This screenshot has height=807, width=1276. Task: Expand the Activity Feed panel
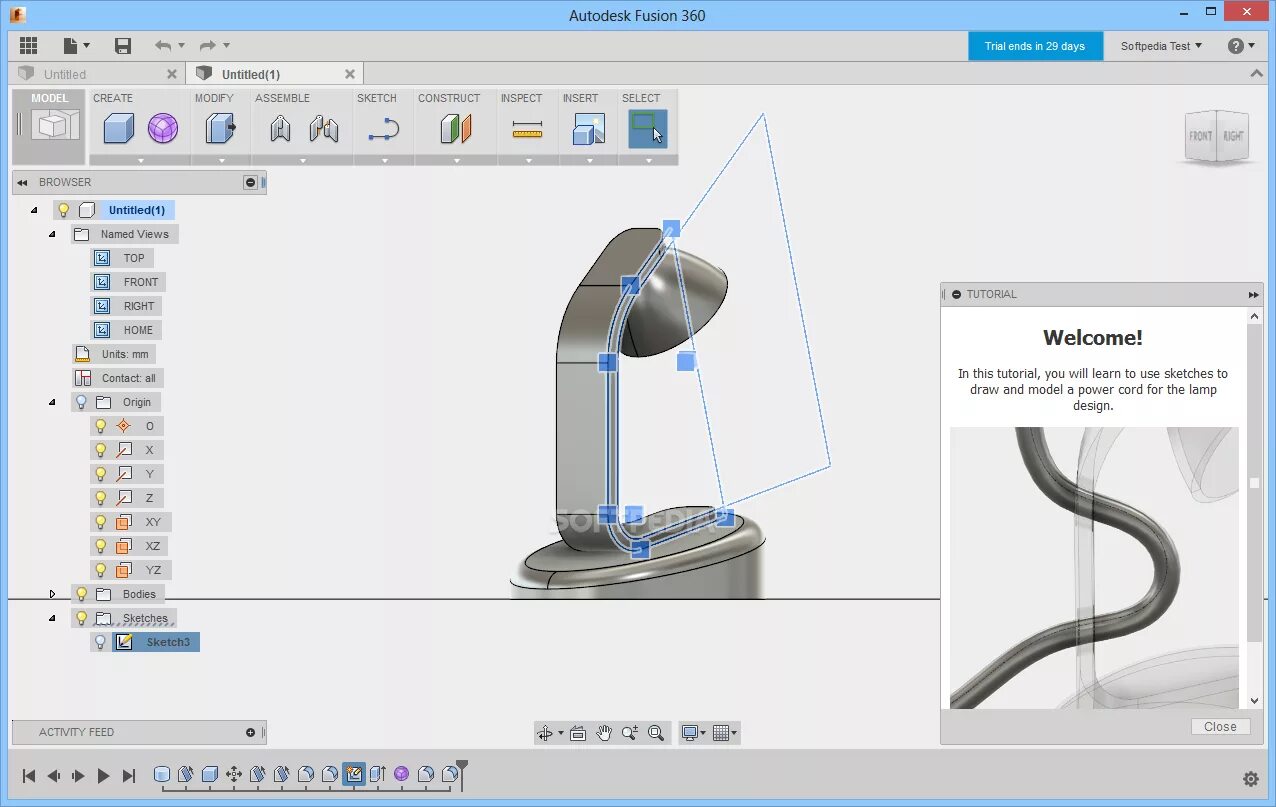(x=250, y=732)
